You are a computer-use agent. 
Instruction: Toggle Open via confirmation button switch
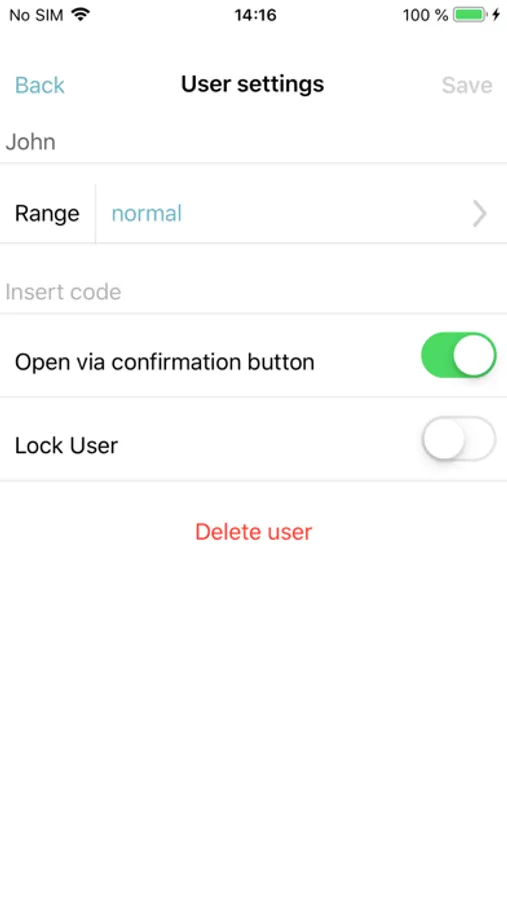click(x=458, y=355)
